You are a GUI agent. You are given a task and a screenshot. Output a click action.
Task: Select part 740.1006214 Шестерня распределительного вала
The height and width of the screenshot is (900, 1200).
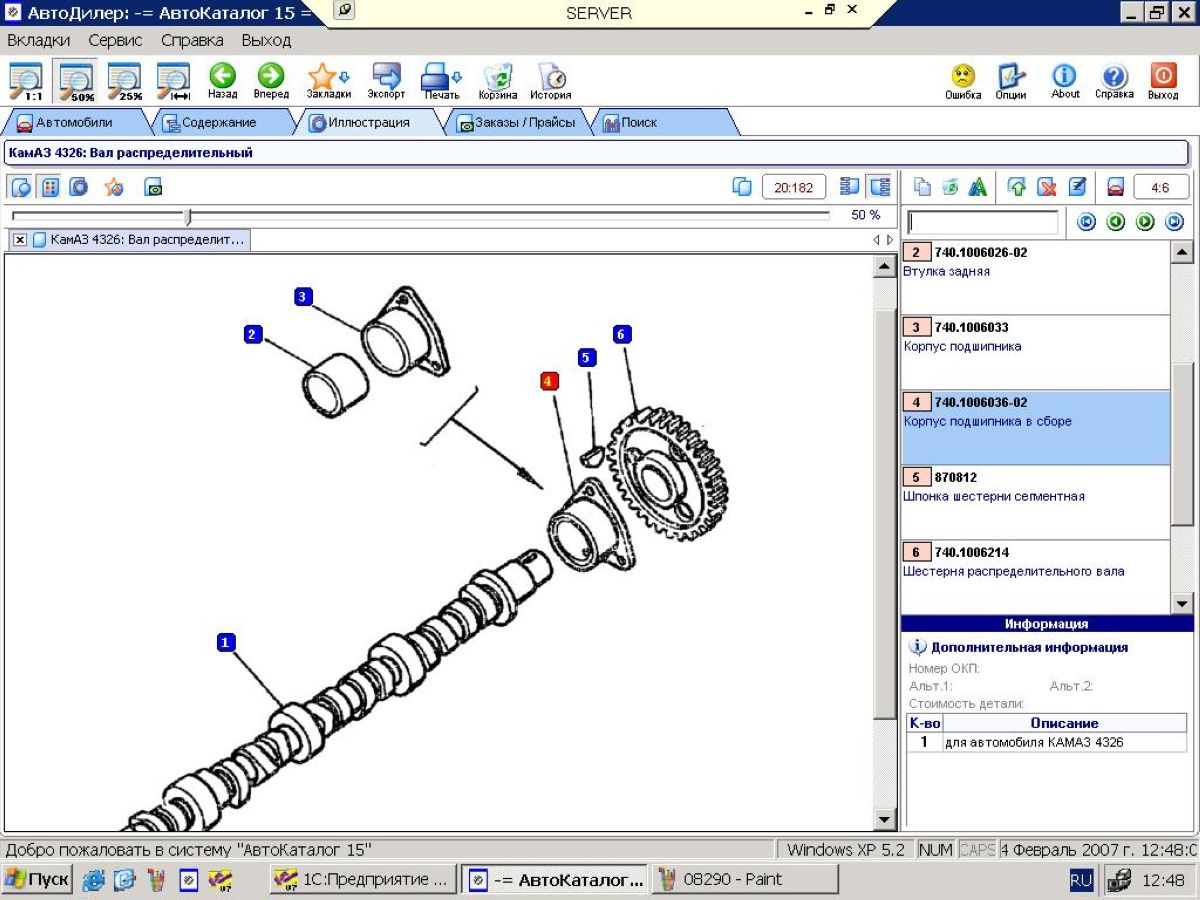1035,578
